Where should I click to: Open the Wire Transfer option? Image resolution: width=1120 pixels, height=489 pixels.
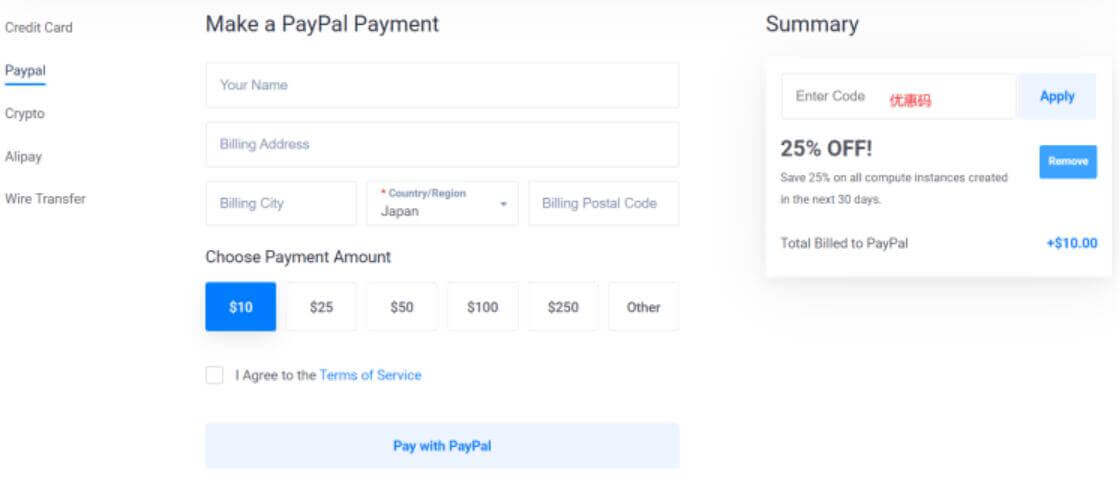click(45, 198)
